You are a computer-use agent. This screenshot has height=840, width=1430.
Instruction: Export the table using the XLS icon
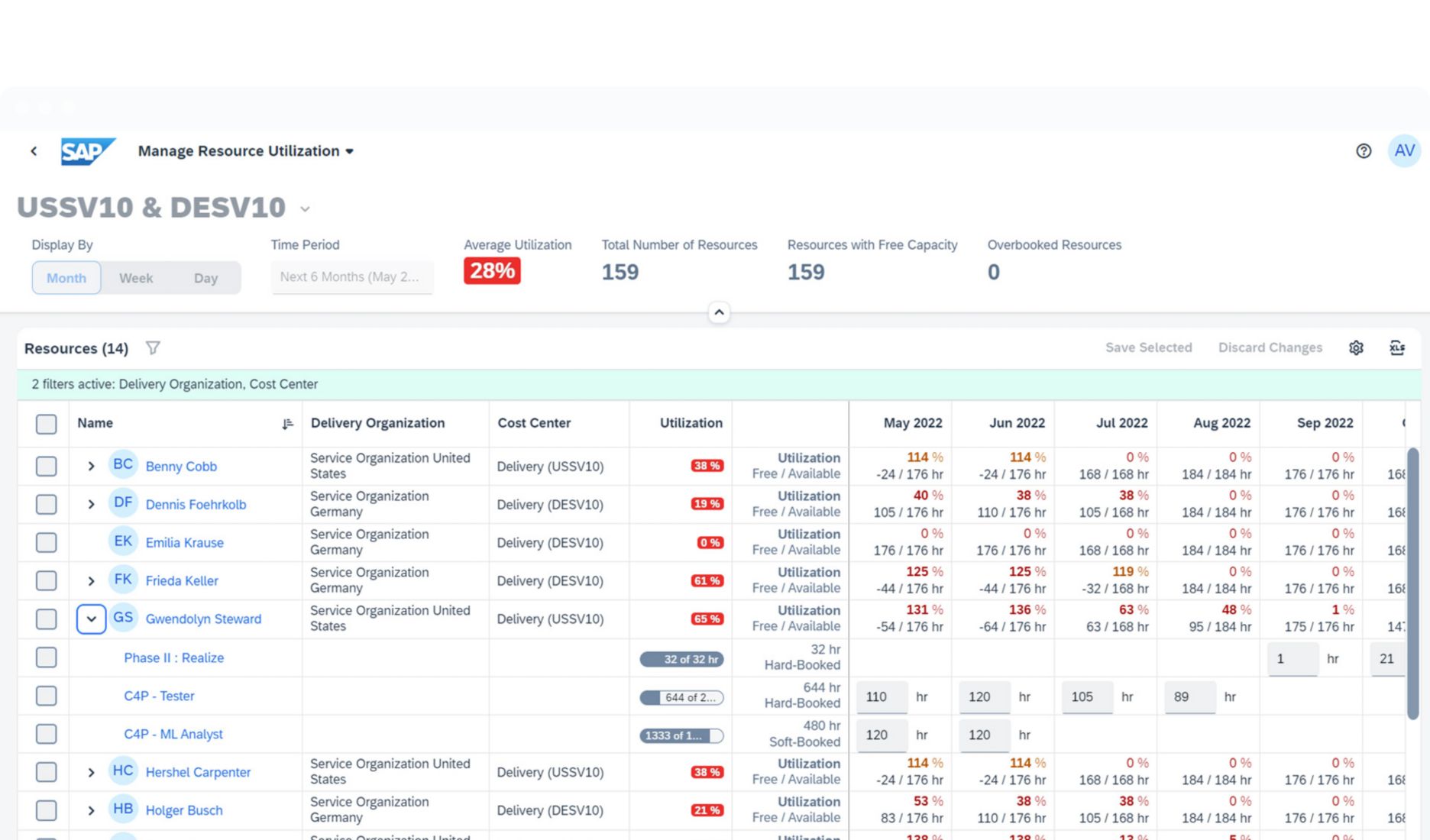(x=1398, y=347)
